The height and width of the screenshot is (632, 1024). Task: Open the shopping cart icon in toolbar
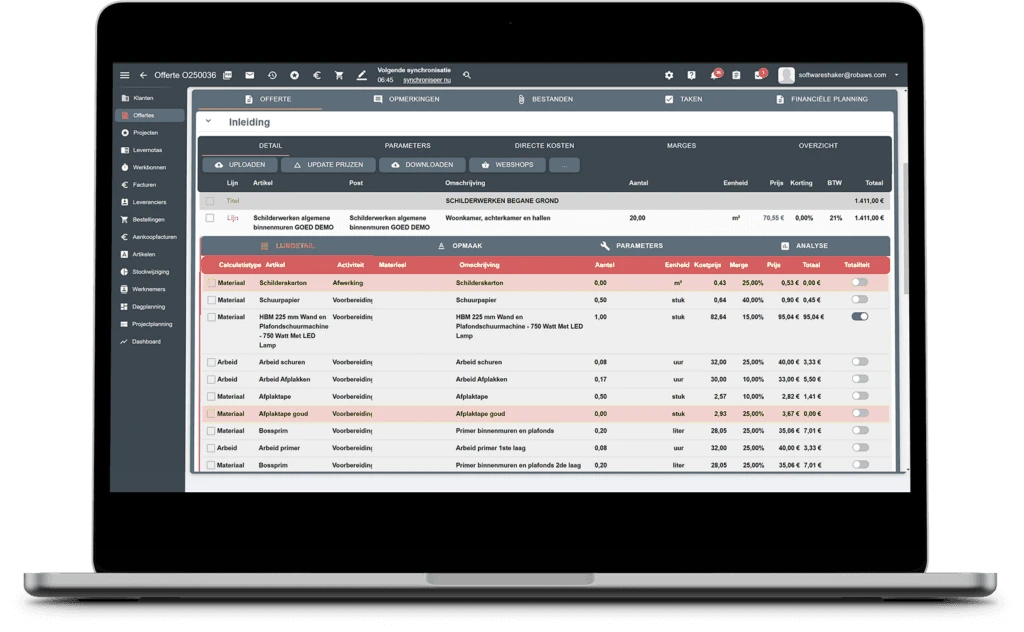[x=339, y=75]
